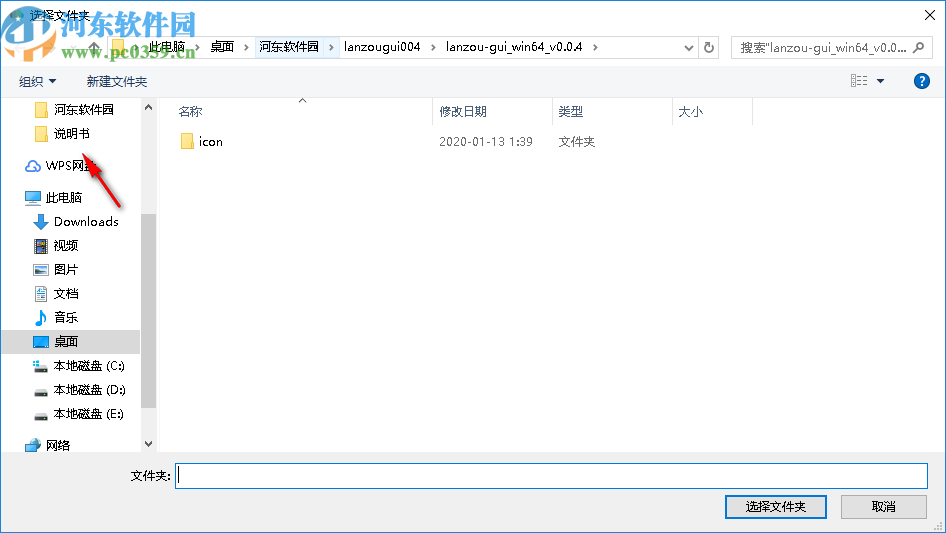This screenshot has width=946, height=533.
Task: Close the 选择文件夹 dialog
Action: click(930, 15)
